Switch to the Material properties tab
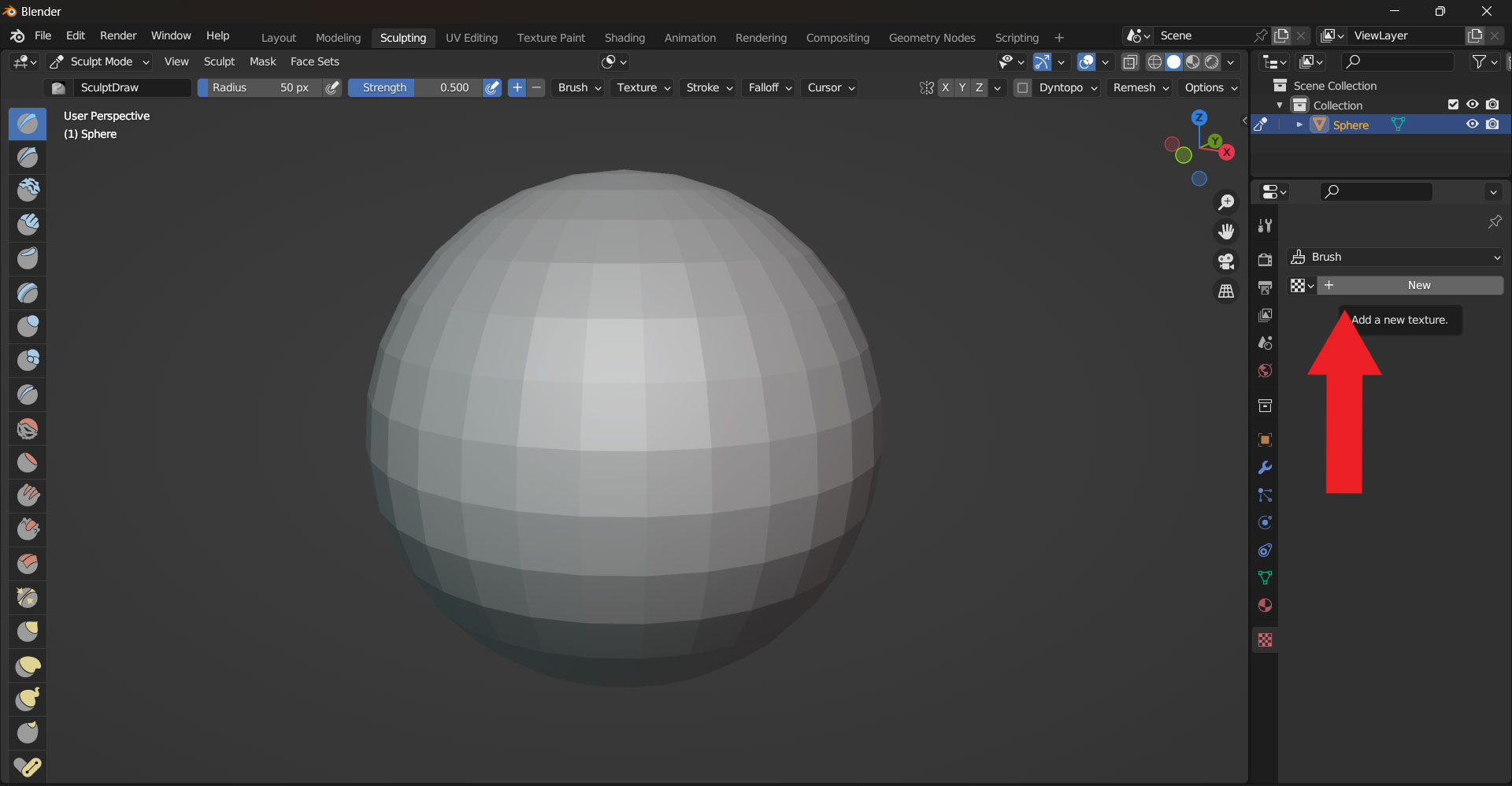Viewport: 1512px width, 786px height. pyautogui.click(x=1266, y=605)
